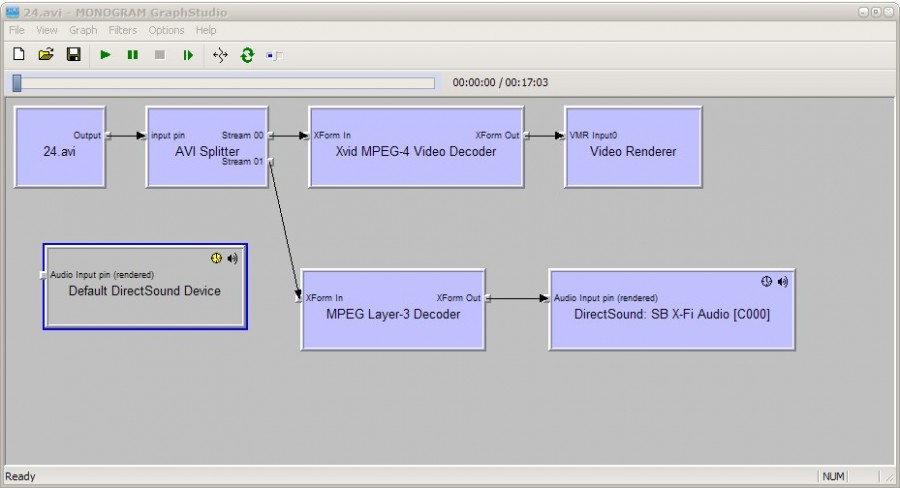This screenshot has height=488, width=900.
Task: Click the seek bar slider handle
Action: pos(17,83)
